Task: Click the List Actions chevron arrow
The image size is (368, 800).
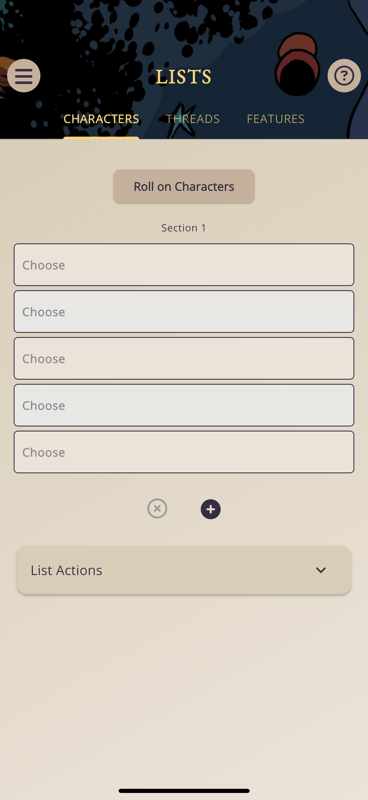Action: pos(321,570)
